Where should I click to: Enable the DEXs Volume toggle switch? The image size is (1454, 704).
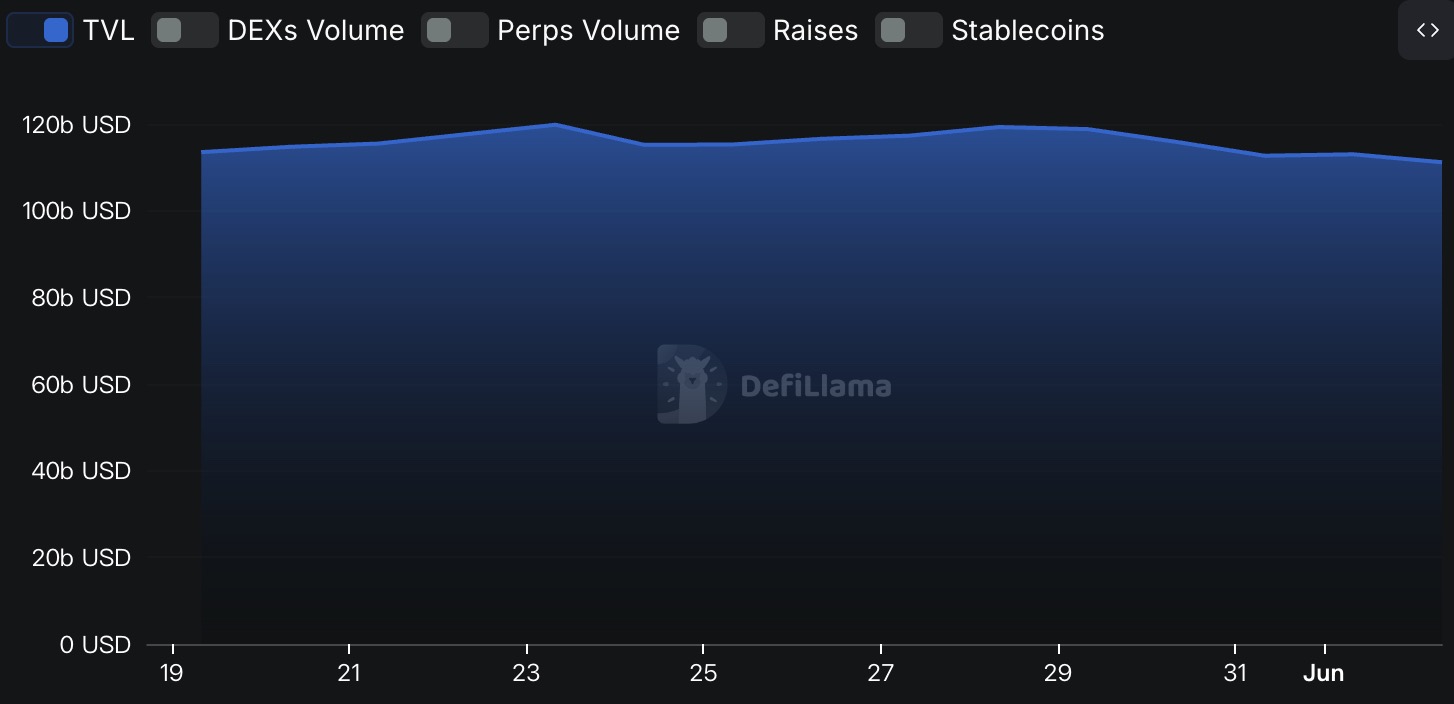coord(185,30)
